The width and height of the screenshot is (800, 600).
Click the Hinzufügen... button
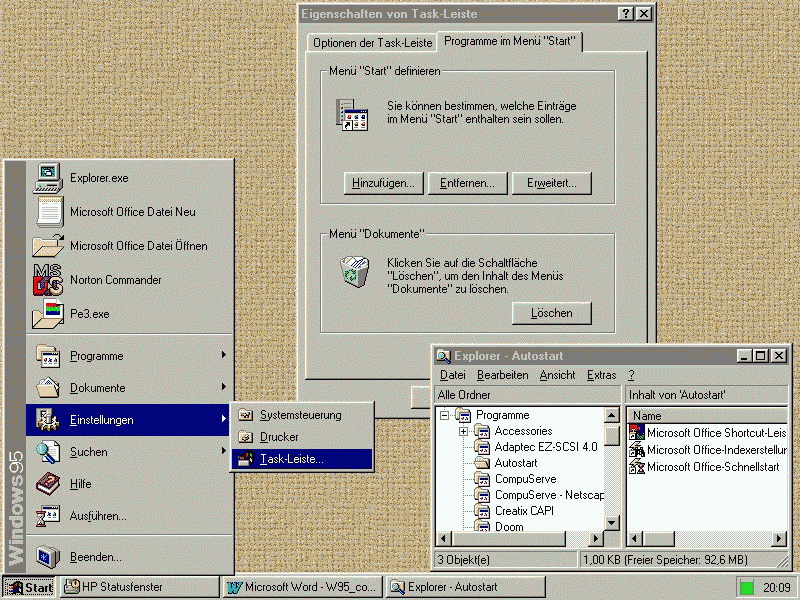pos(384,183)
